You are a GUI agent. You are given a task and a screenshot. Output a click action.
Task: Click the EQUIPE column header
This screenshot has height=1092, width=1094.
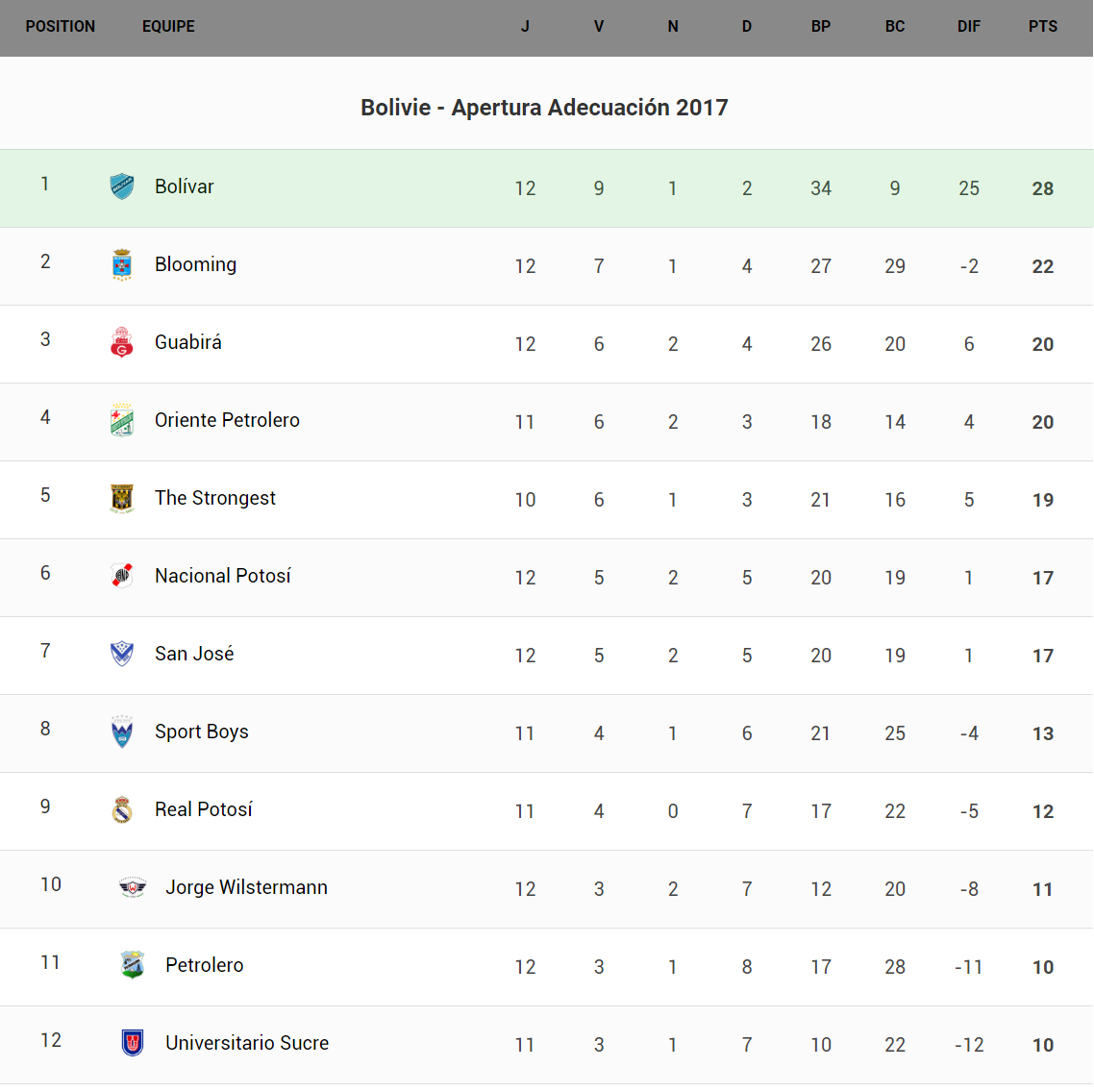tap(168, 27)
